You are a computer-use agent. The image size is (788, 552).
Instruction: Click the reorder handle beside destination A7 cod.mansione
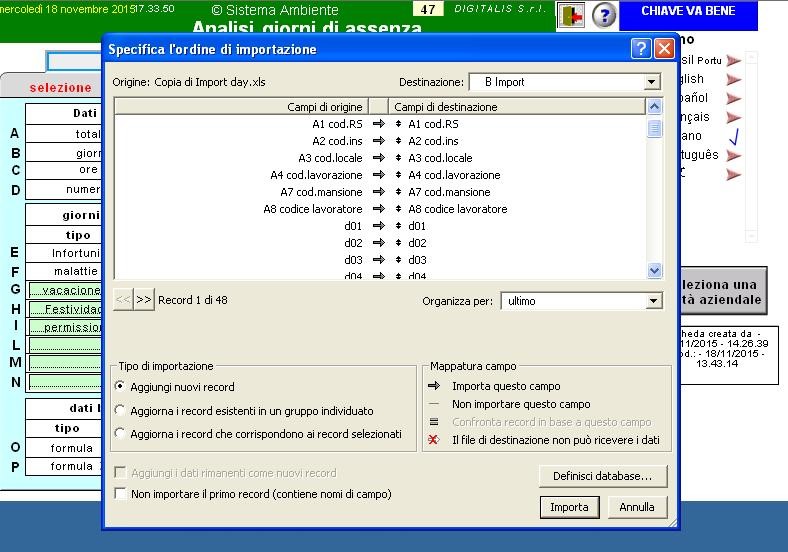(399, 192)
